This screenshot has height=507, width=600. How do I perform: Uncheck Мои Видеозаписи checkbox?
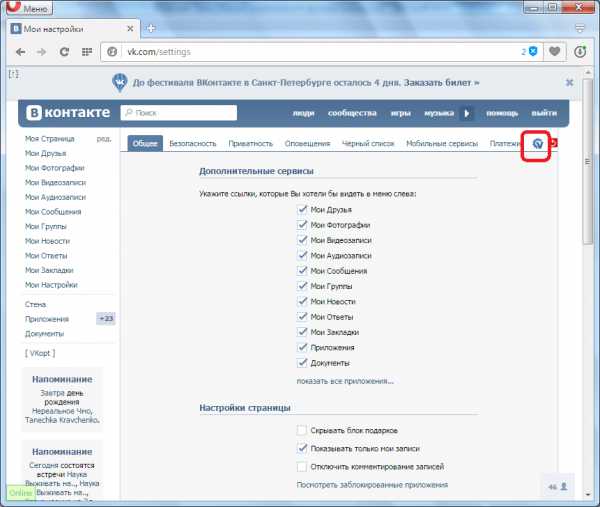pyautogui.click(x=302, y=240)
